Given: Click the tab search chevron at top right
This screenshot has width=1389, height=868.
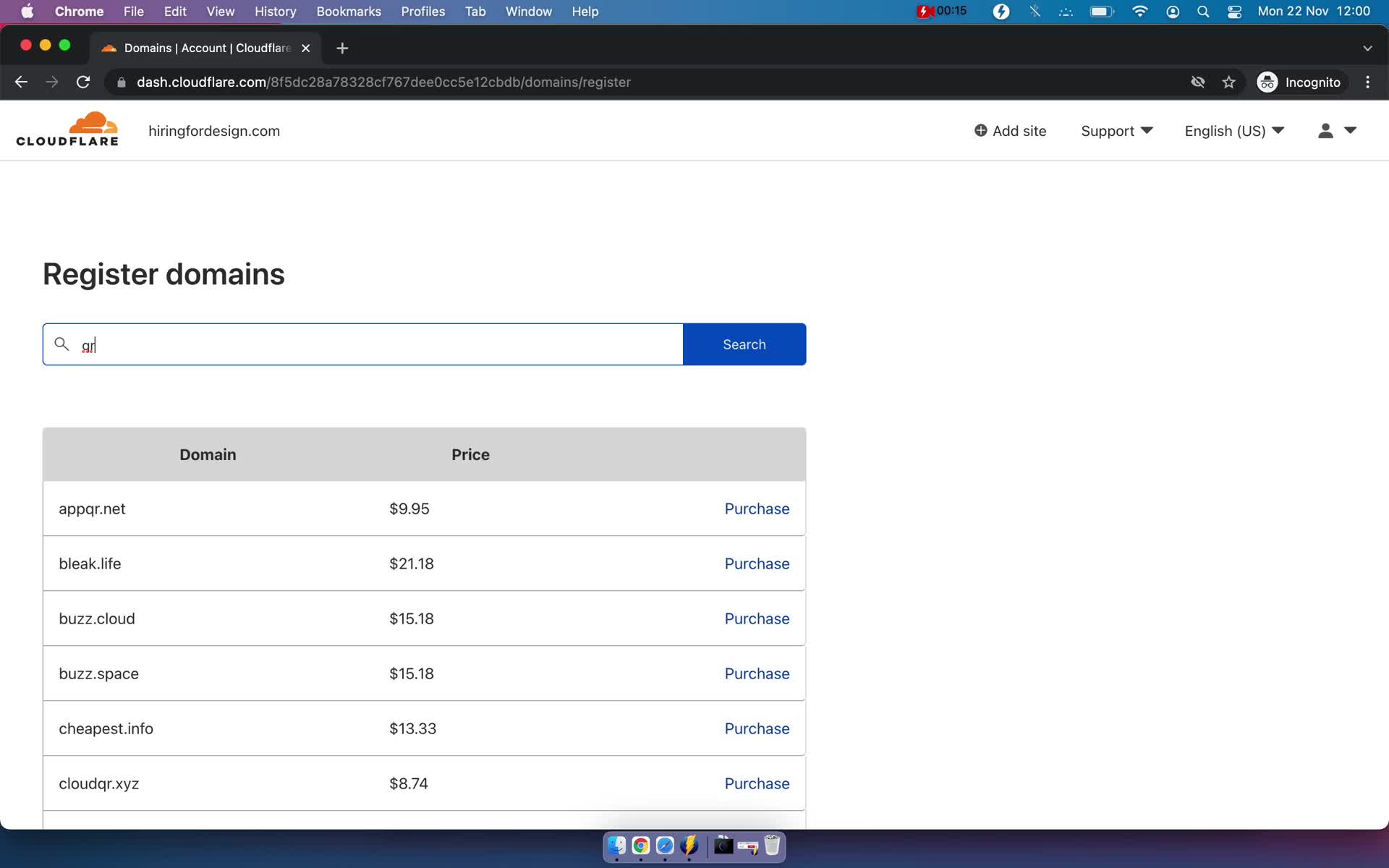Looking at the screenshot, I should (x=1367, y=48).
